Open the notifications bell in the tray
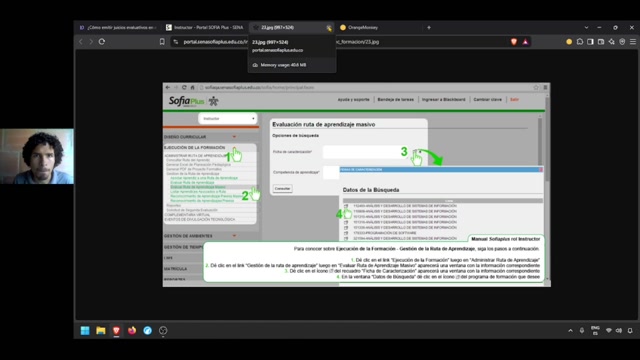Image resolution: width=640 pixels, height=360 pixels. coord(630,331)
